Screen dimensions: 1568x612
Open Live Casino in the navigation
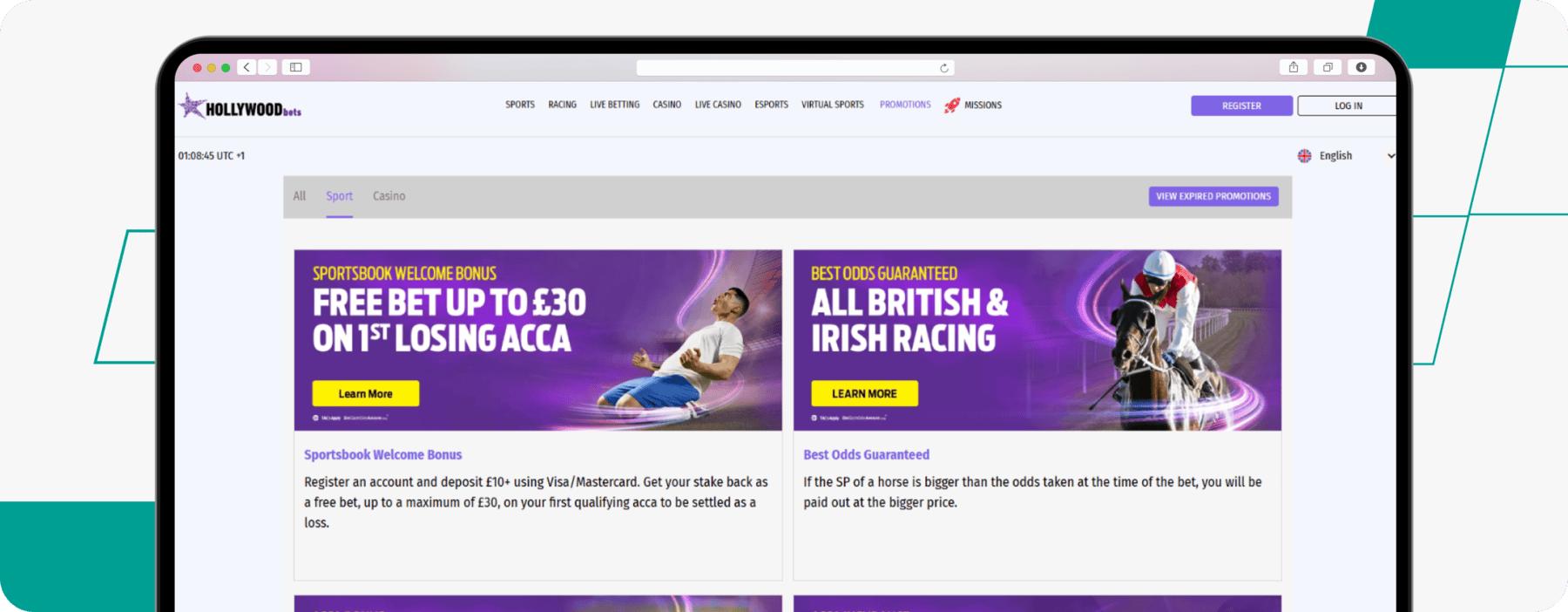(718, 105)
